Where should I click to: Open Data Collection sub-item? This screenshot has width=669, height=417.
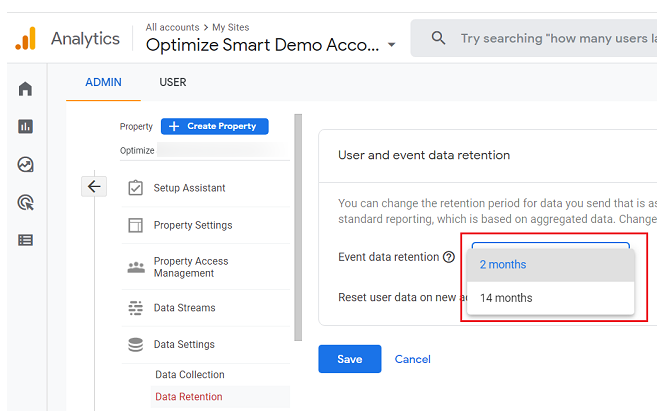click(x=190, y=375)
